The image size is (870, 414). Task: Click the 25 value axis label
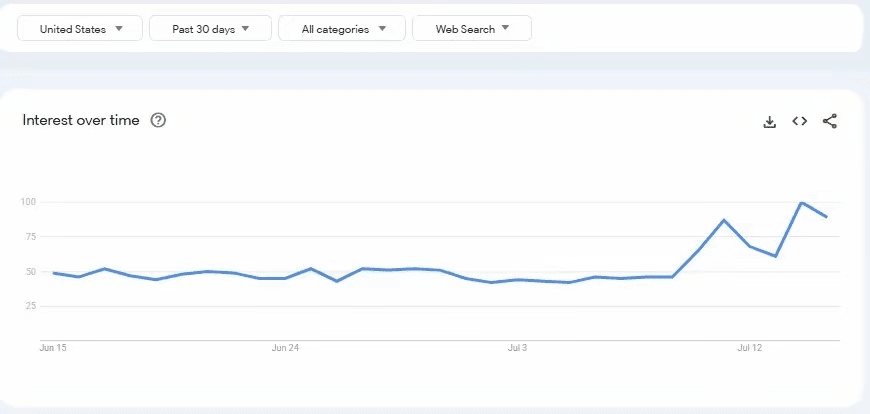tap(31, 306)
